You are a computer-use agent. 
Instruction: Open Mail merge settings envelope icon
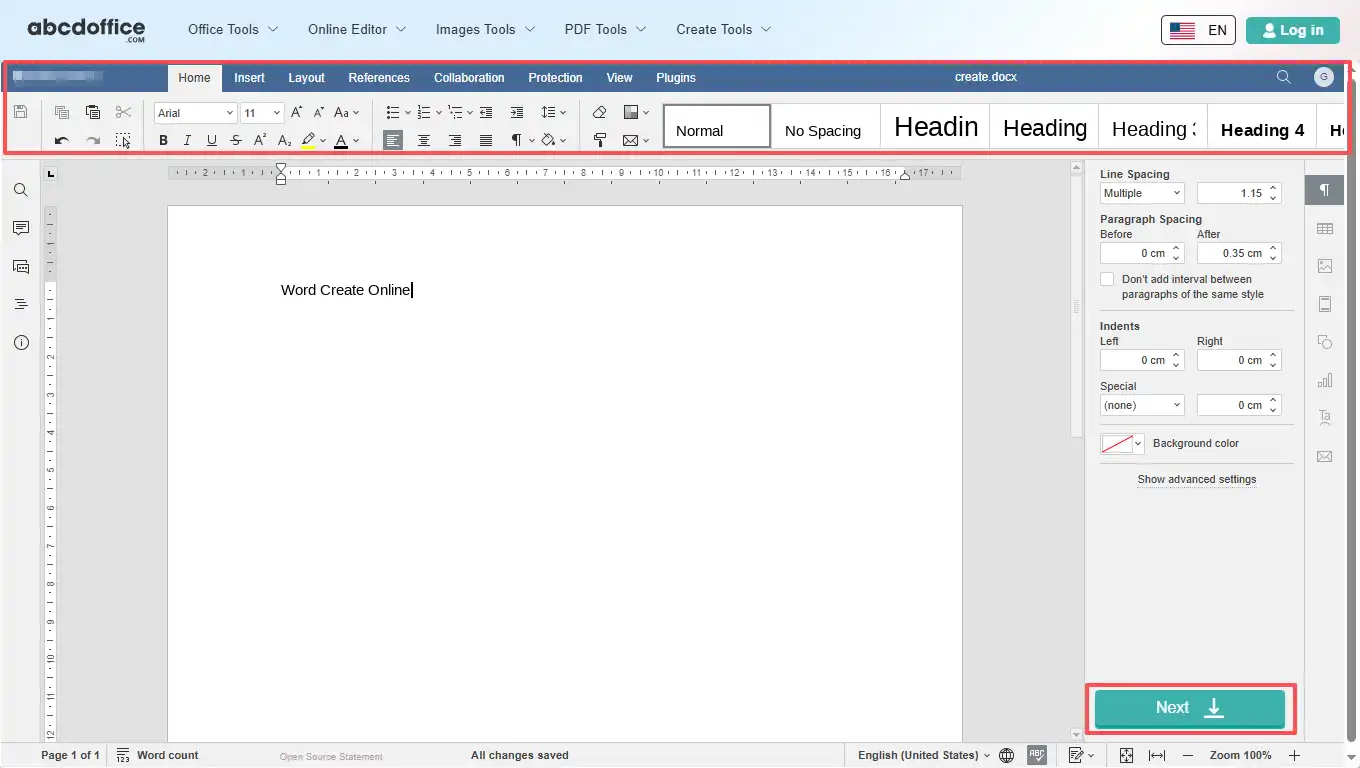click(x=1325, y=456)
